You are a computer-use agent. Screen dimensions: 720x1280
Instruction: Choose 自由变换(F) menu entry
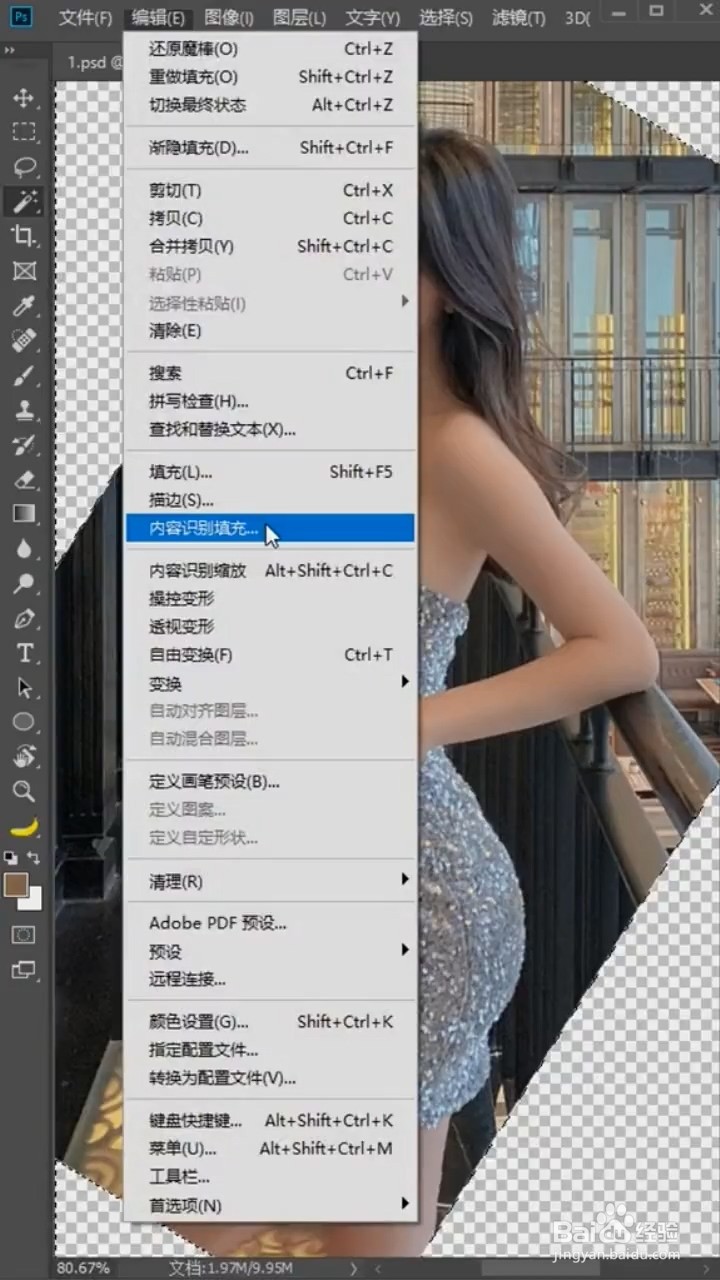(270, 655)
